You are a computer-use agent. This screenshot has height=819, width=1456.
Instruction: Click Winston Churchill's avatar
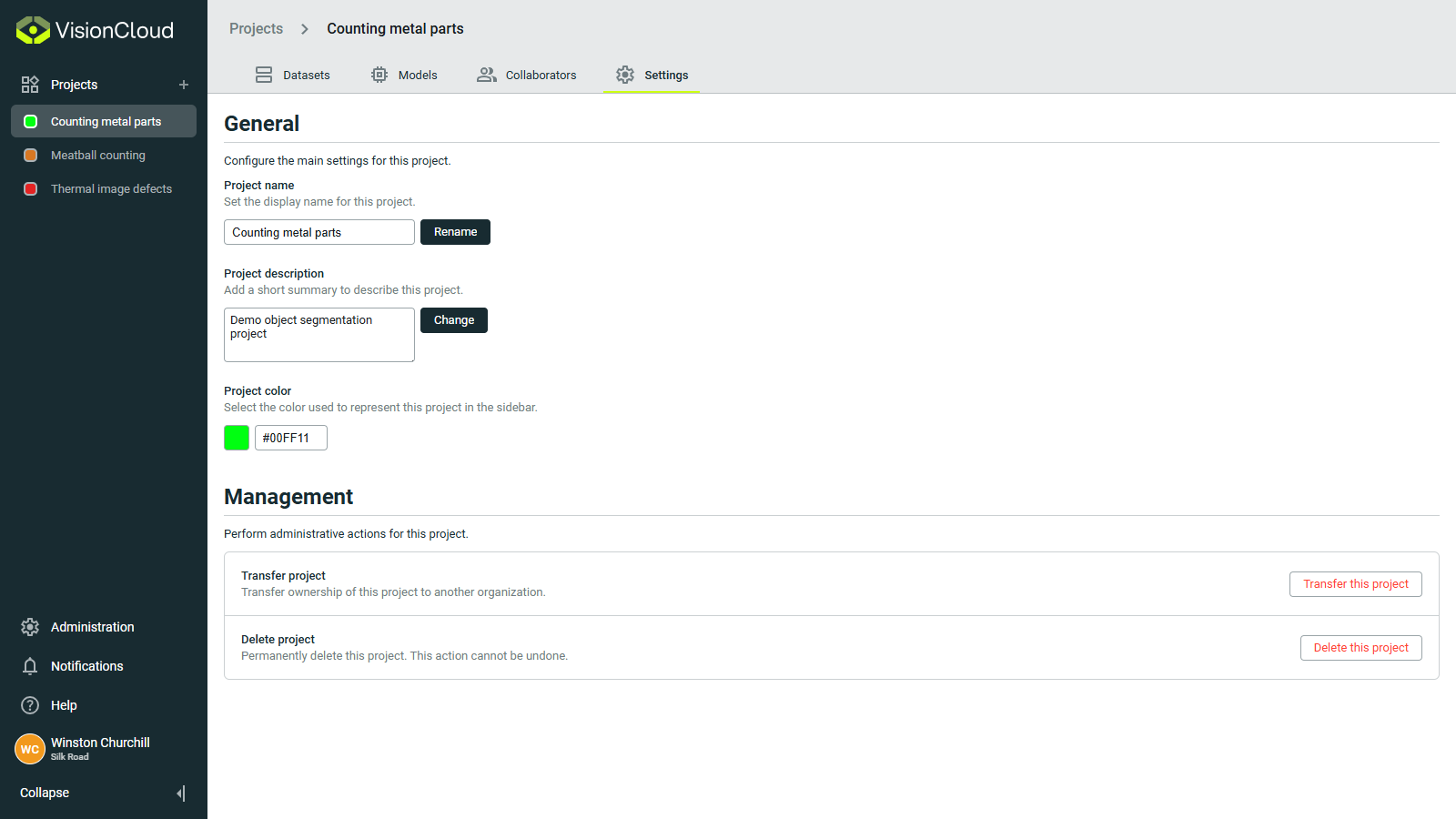click(30, 748)
